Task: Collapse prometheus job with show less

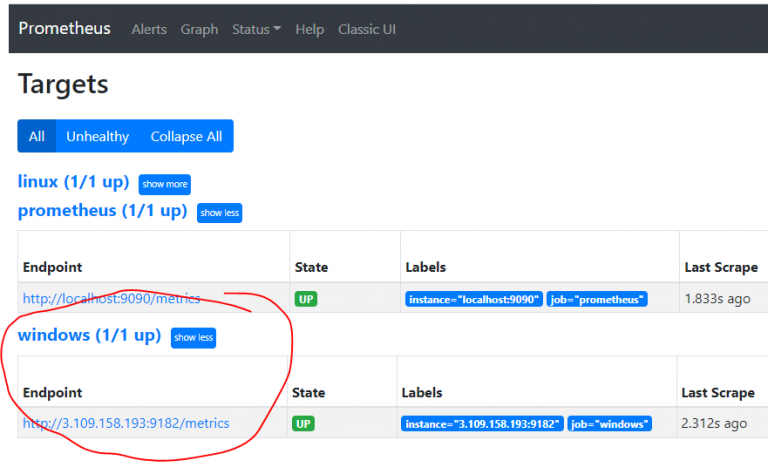Action: click(x=219, y=212)
